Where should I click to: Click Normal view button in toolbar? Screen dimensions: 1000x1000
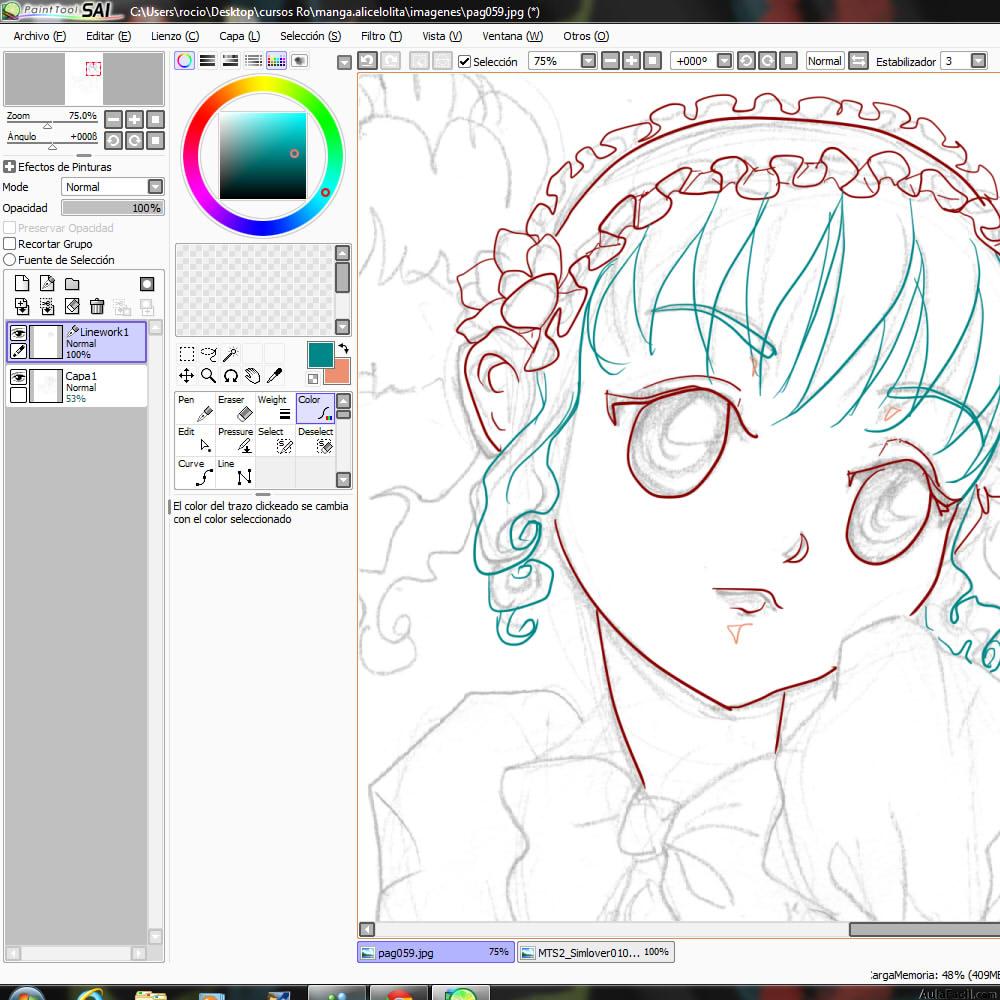click(x=825, y=61)
